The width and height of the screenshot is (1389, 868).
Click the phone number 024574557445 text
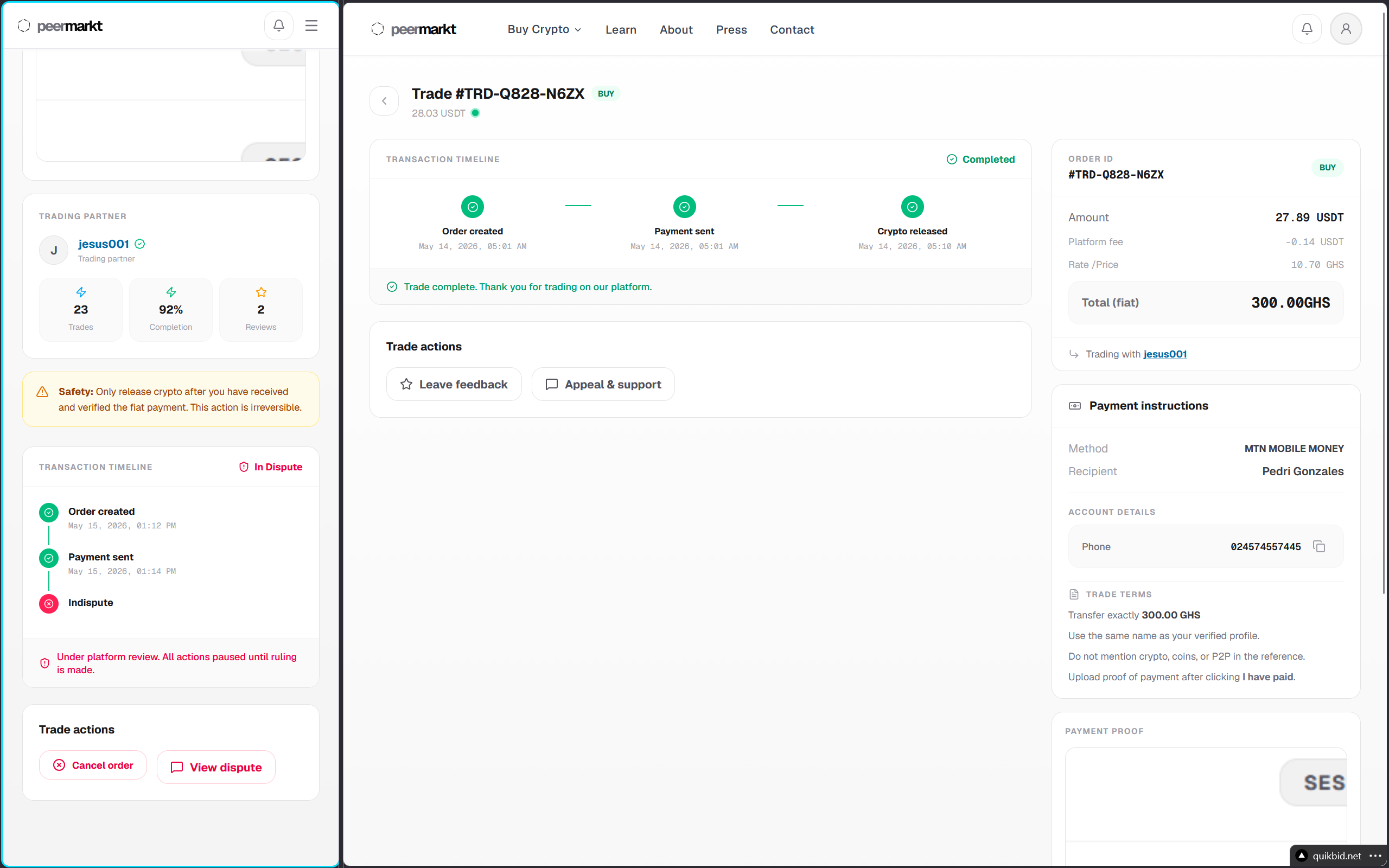(x=1266, y=546)
